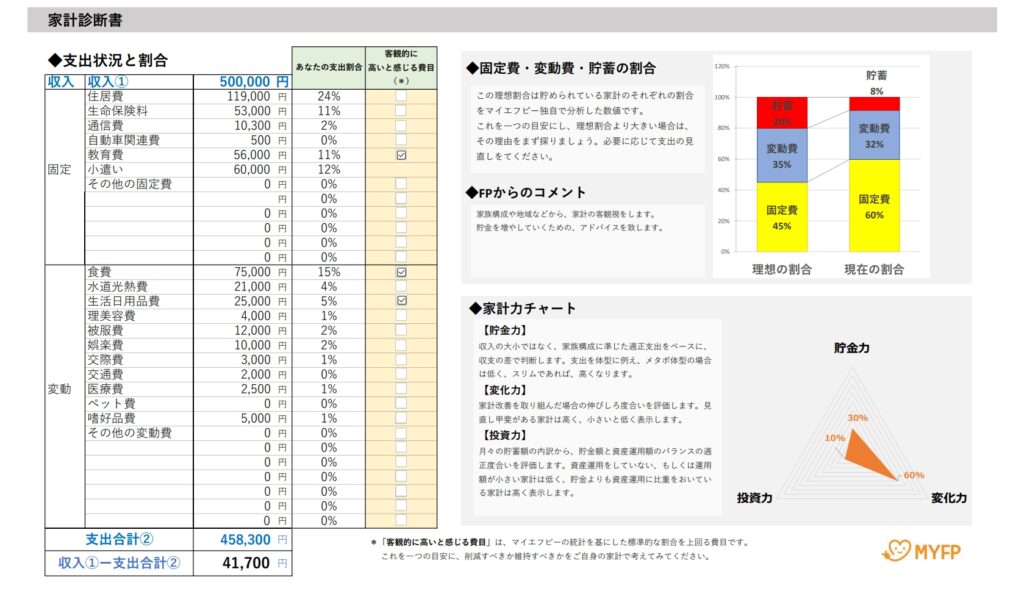Tick the 水道光熱費 checkbox

401,286
